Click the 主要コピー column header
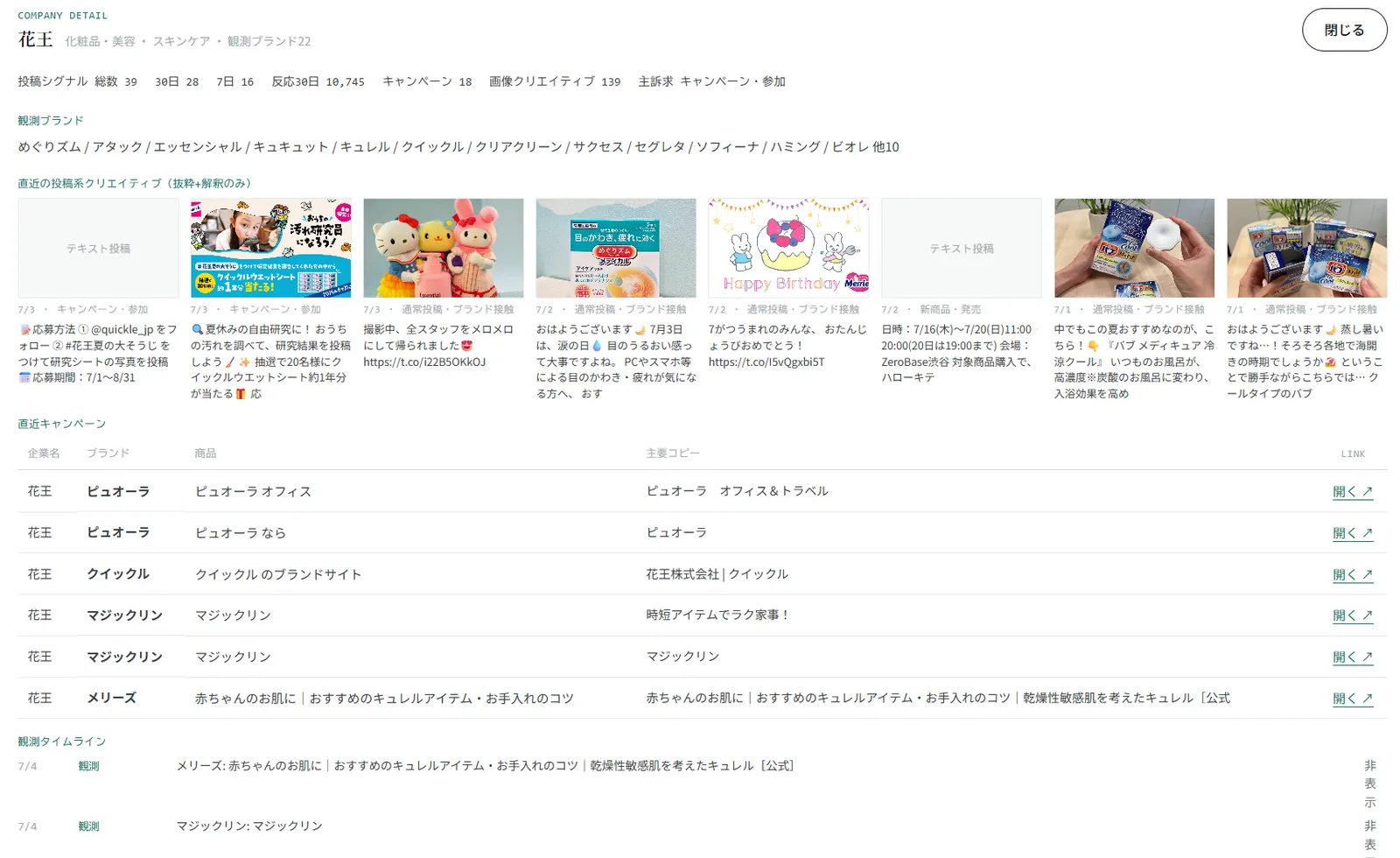 pyautogui.click(x=673, y=454)
